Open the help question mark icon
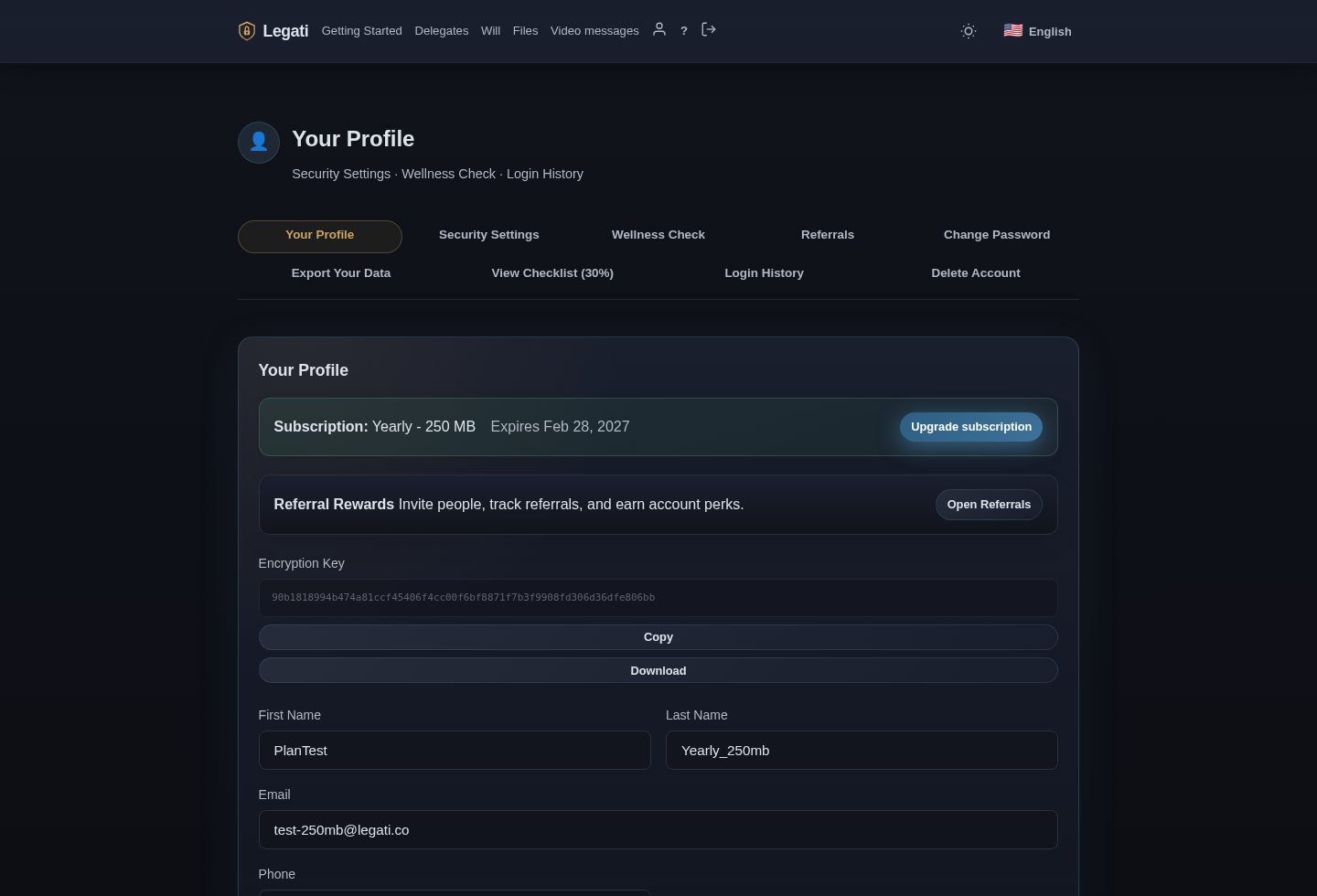 click(x=684, y=31)
